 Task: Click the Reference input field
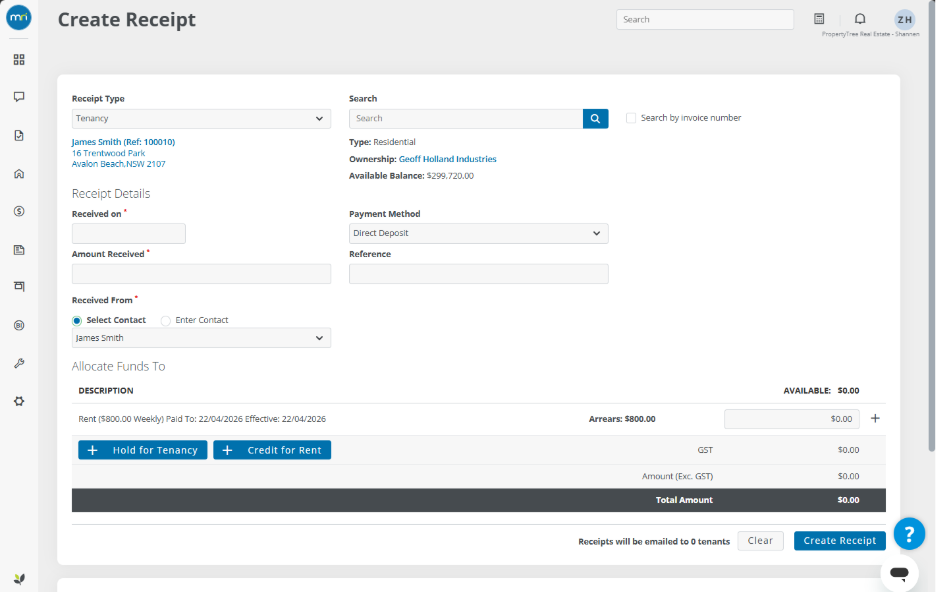pos(479,274)
